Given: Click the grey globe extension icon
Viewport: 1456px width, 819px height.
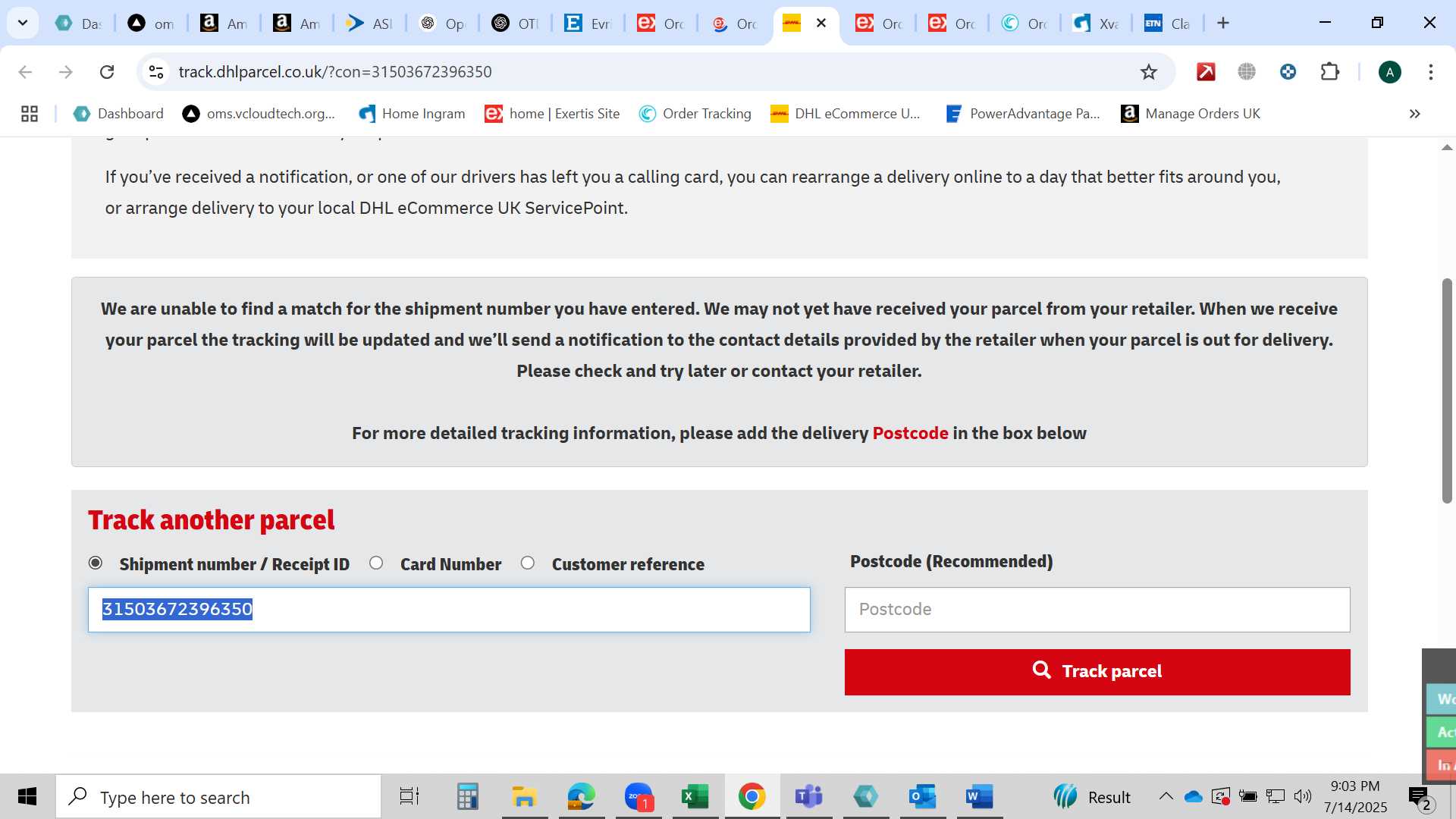Looking at the screenshot, I should click(x=1247, y=72).
